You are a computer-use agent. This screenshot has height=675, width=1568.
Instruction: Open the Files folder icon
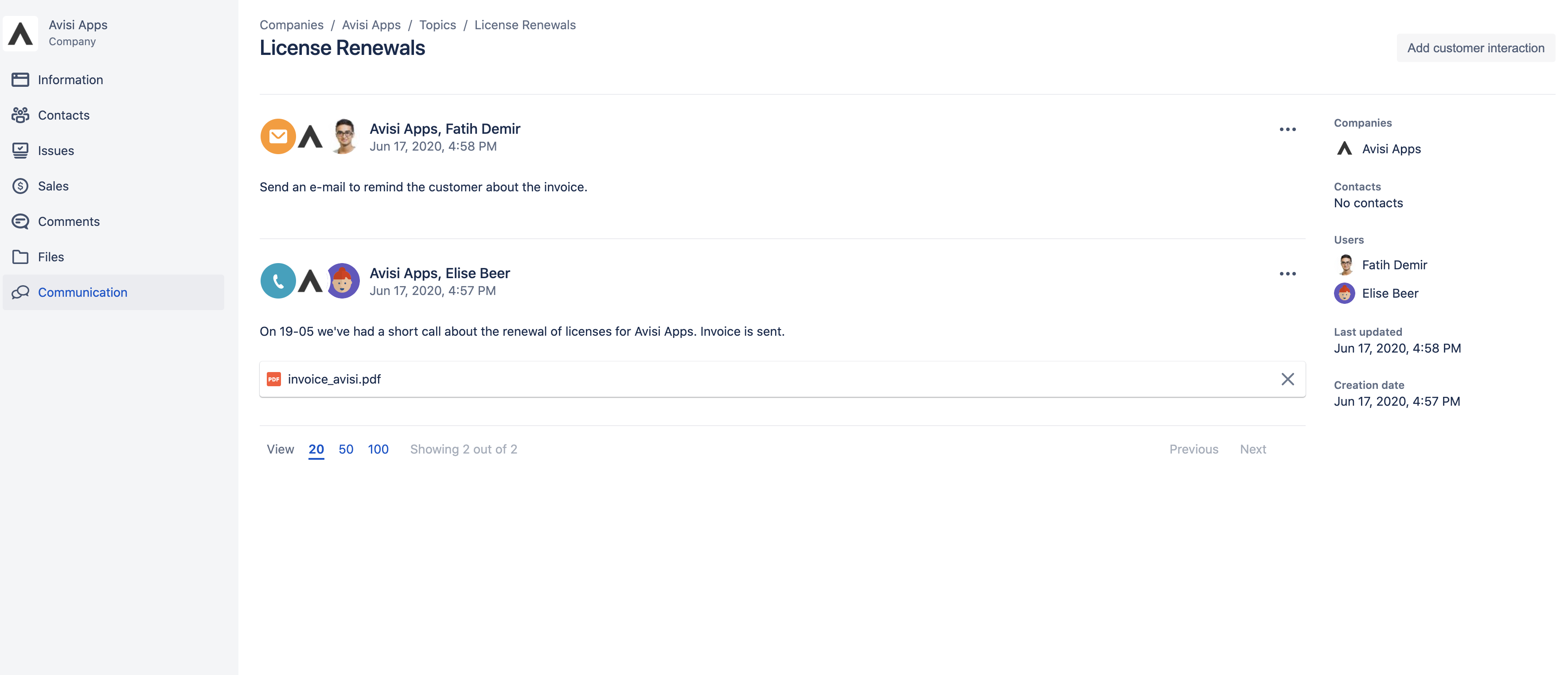(x=20, y=256)
